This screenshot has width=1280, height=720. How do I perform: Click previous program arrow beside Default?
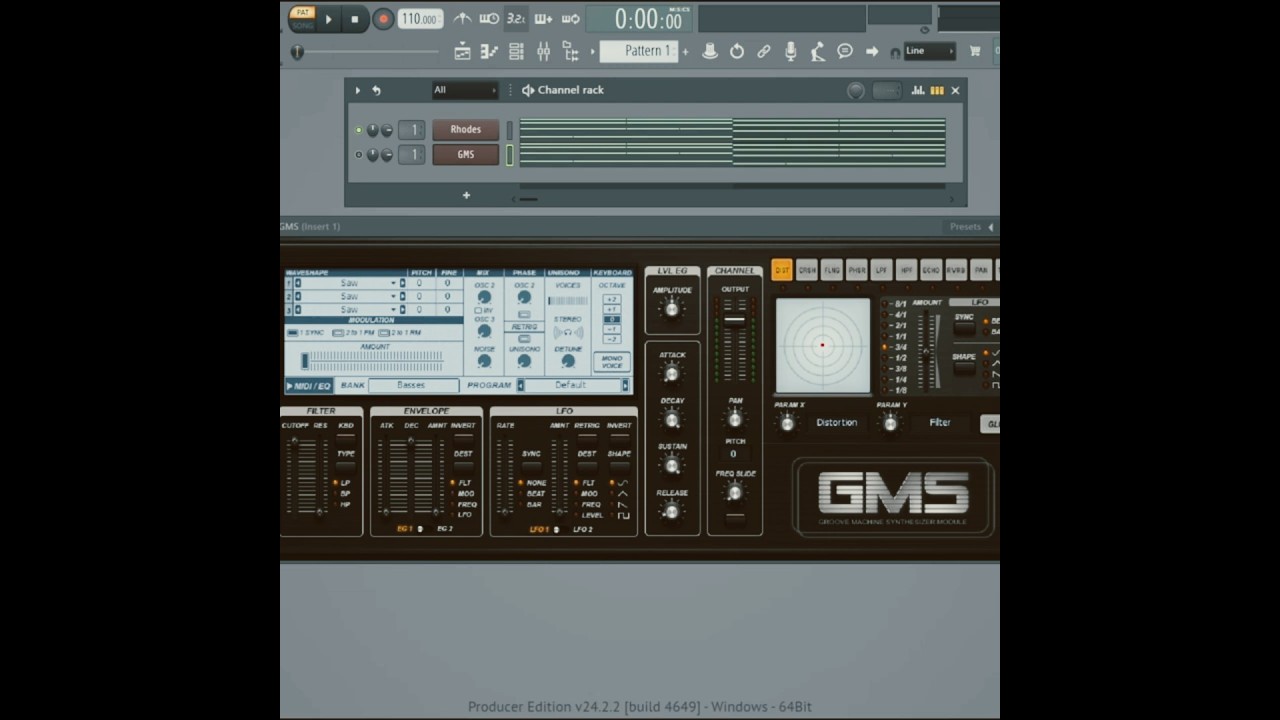pyautogui.click(x=520, y=385)
